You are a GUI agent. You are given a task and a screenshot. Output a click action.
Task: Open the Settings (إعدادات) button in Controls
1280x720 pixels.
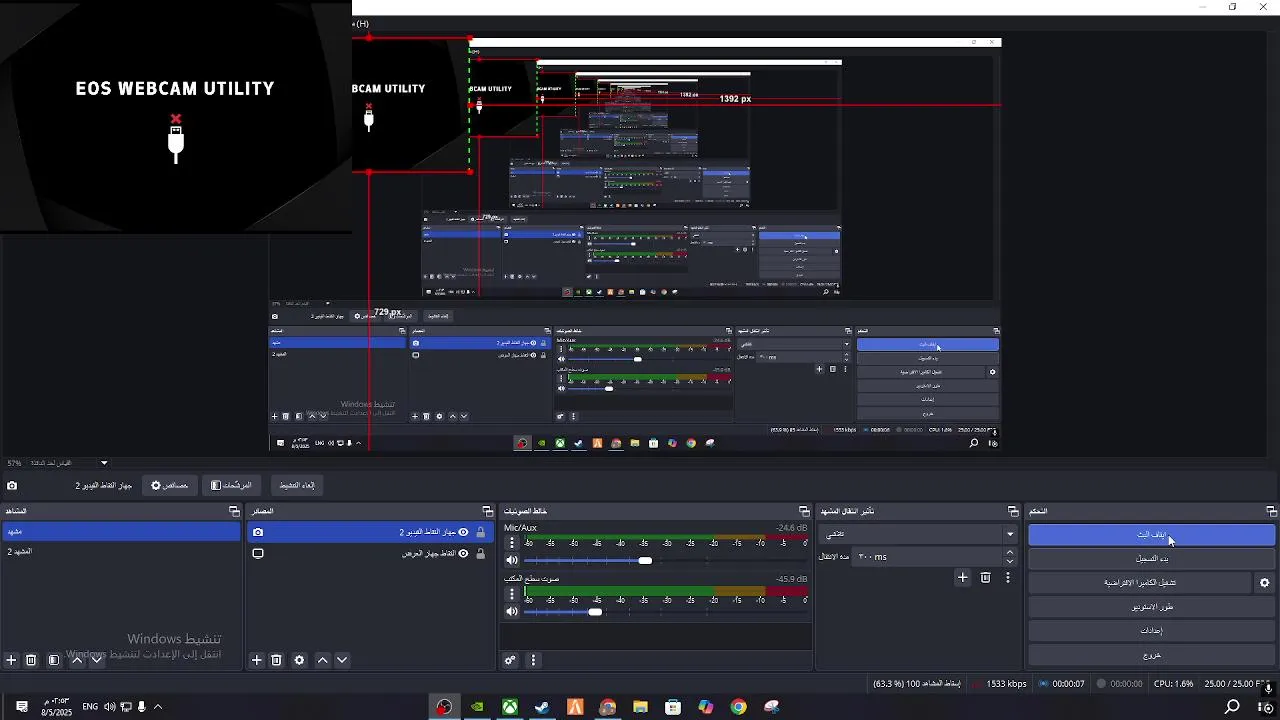1152,630
